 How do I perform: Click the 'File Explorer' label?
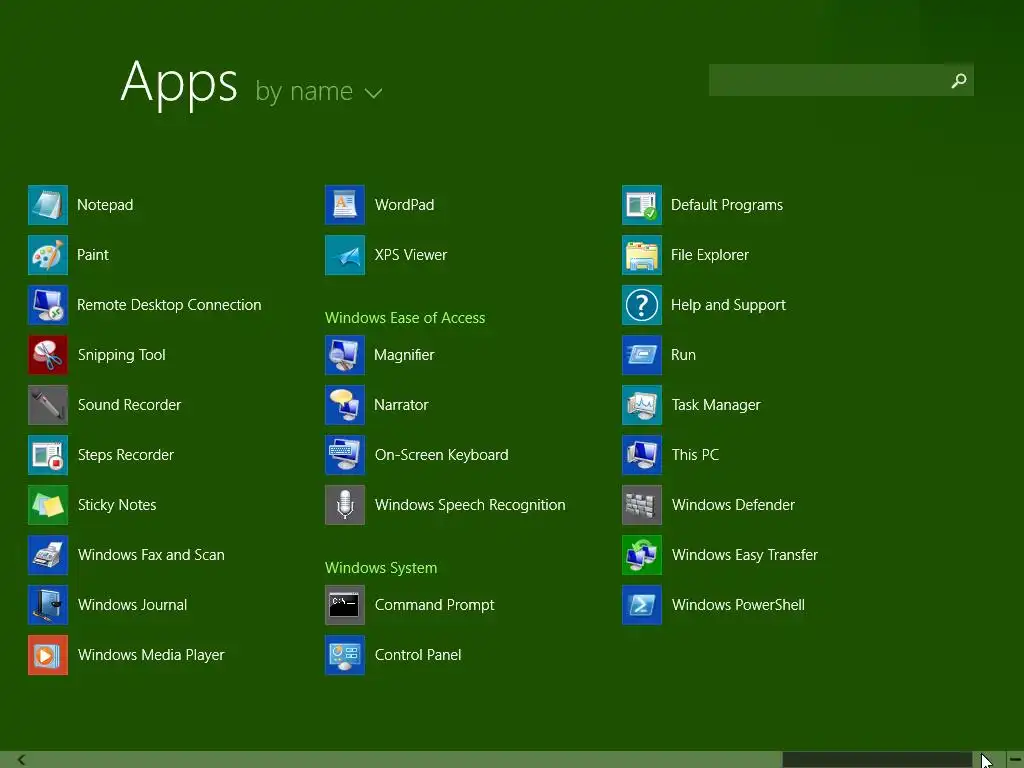tap(710, 255)
